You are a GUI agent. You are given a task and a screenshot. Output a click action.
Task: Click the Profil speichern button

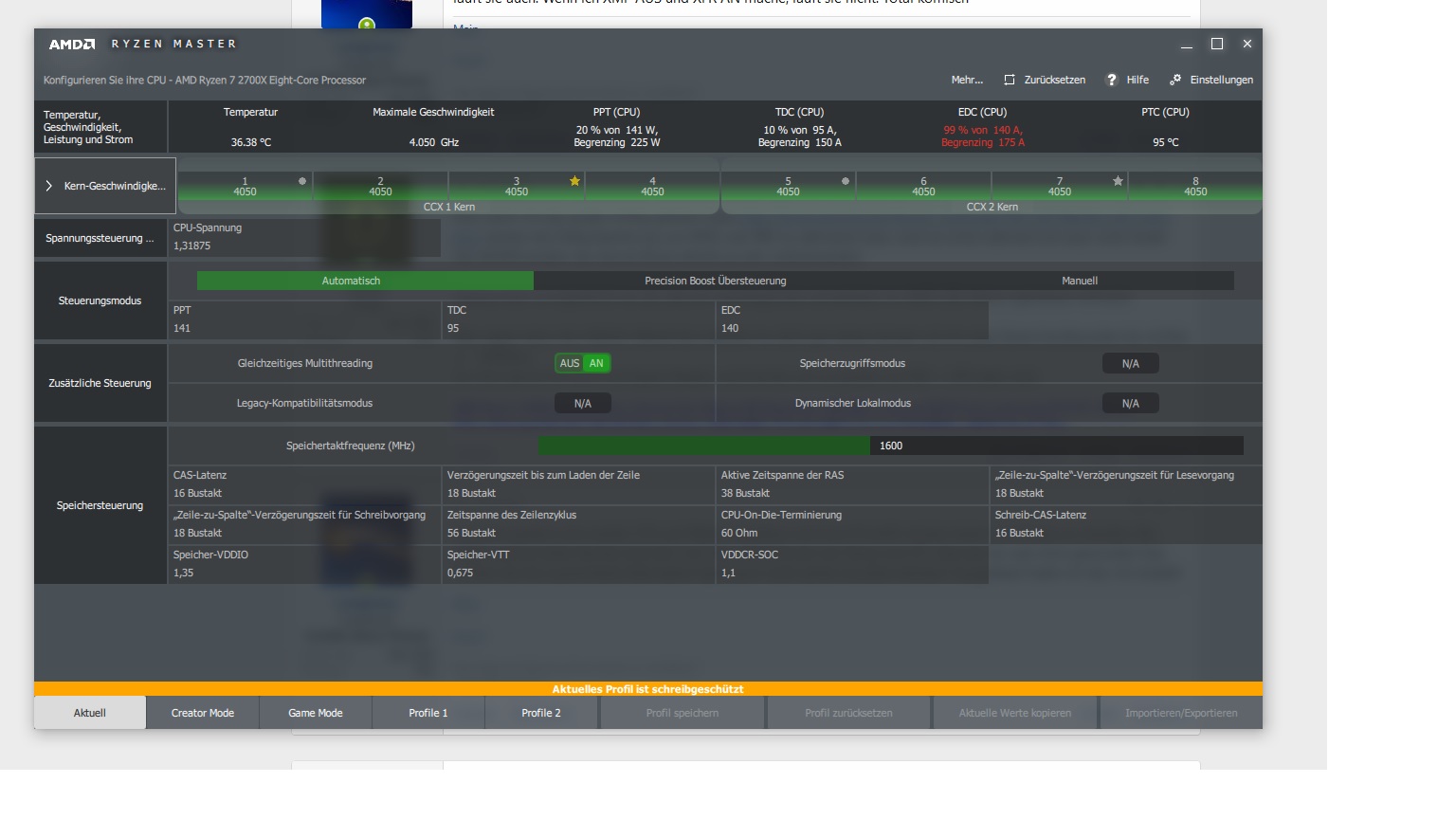pyautogui.click(x=682, y=713)
